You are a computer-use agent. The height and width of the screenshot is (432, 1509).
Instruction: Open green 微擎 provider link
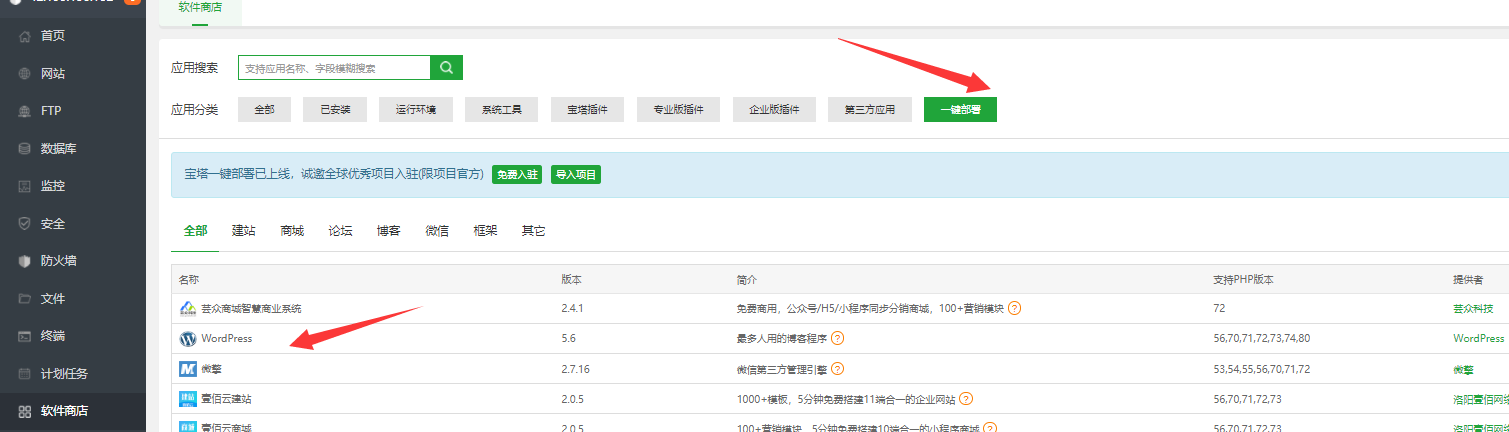(1463, 369)
